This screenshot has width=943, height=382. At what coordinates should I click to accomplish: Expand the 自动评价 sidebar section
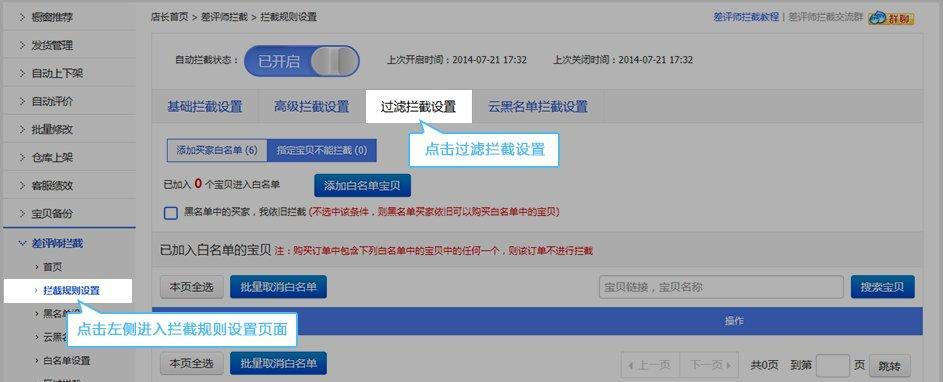69,101
